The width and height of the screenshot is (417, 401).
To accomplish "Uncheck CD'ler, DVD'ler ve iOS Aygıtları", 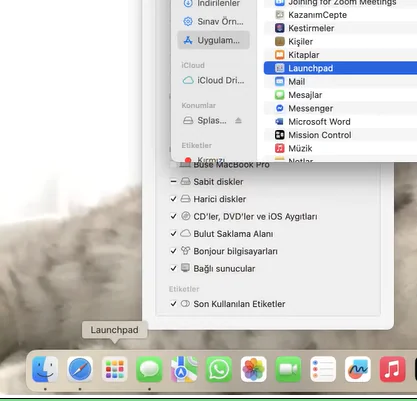I will (x=173, y=216).
